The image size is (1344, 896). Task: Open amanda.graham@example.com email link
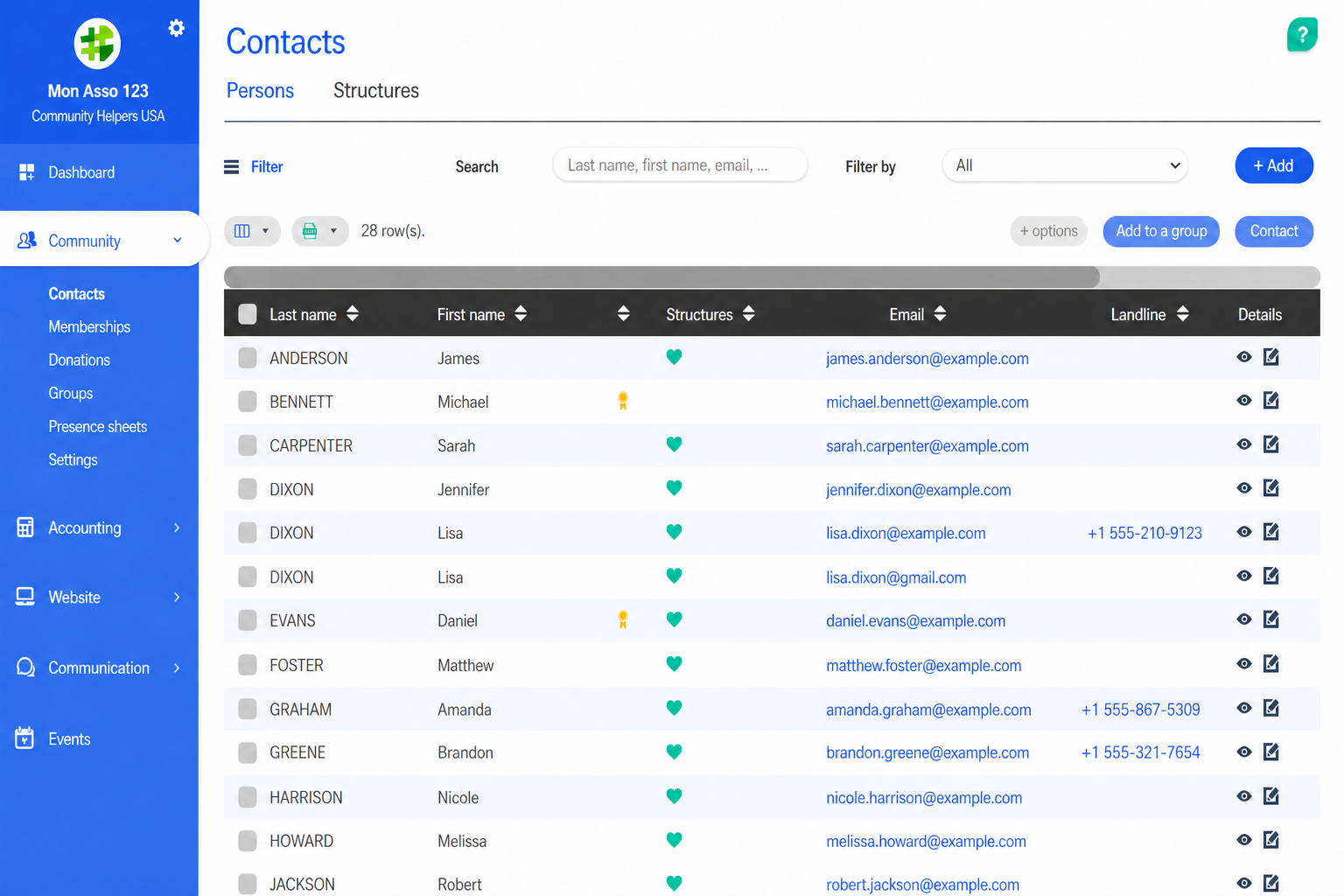928,710
